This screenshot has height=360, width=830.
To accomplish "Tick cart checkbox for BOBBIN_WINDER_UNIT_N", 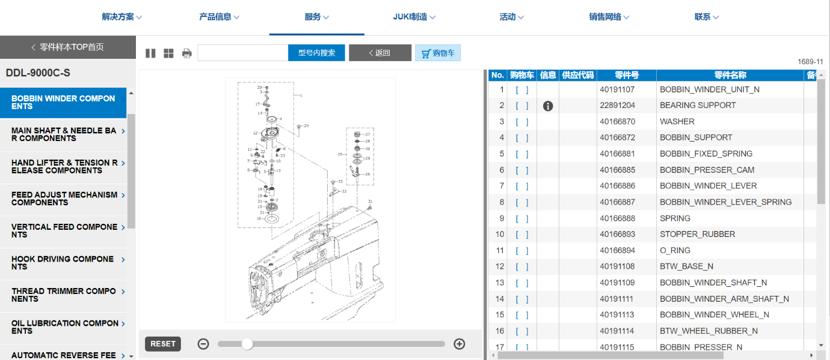I will click(x=522, y=90).
